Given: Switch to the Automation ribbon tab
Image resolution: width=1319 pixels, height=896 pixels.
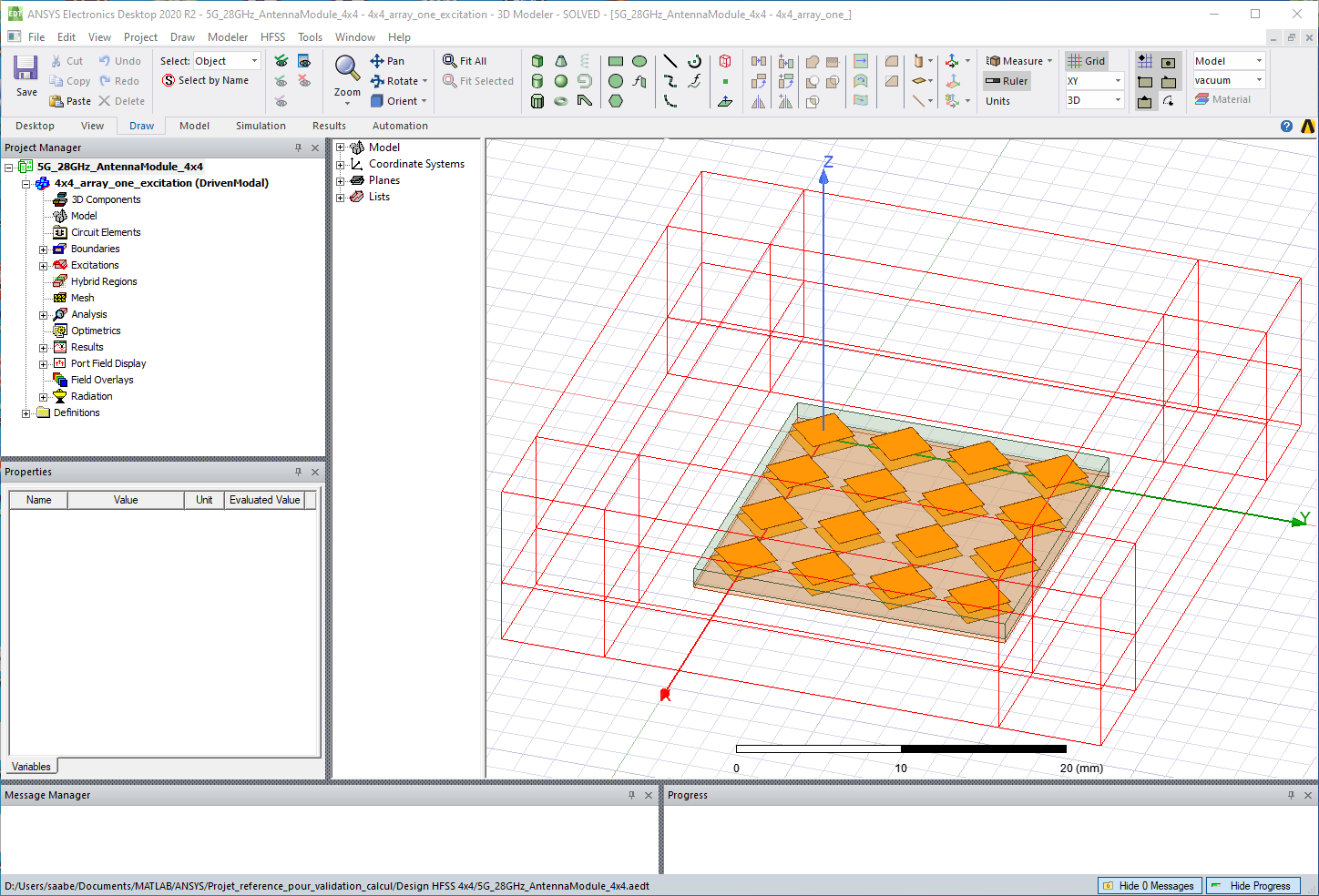Looking at the screenshot, I should coord(400,126).
